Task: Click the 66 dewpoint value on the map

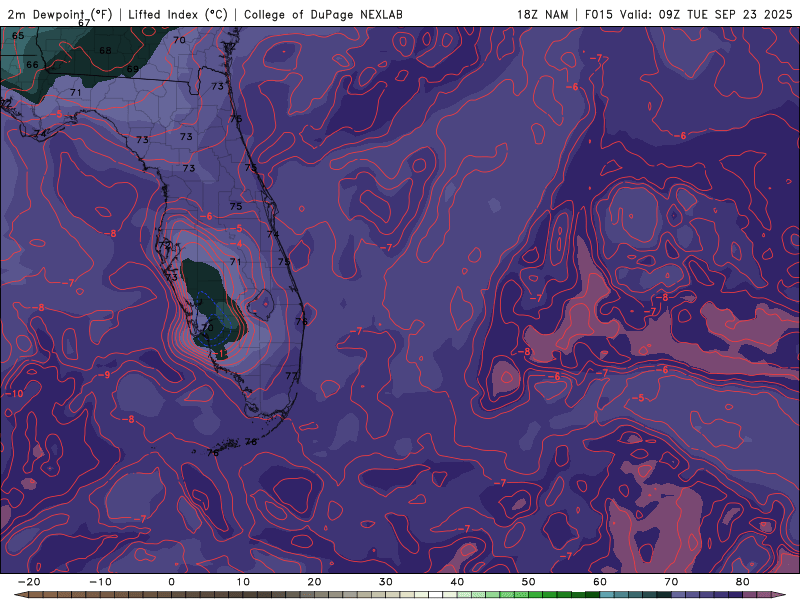Action: (x=32, y=65)
